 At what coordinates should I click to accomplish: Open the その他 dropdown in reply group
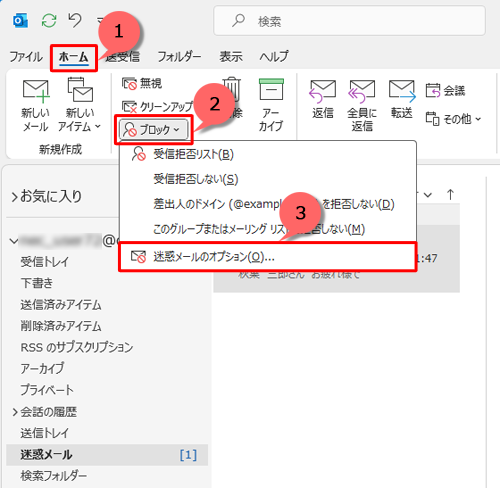[453, 119]
